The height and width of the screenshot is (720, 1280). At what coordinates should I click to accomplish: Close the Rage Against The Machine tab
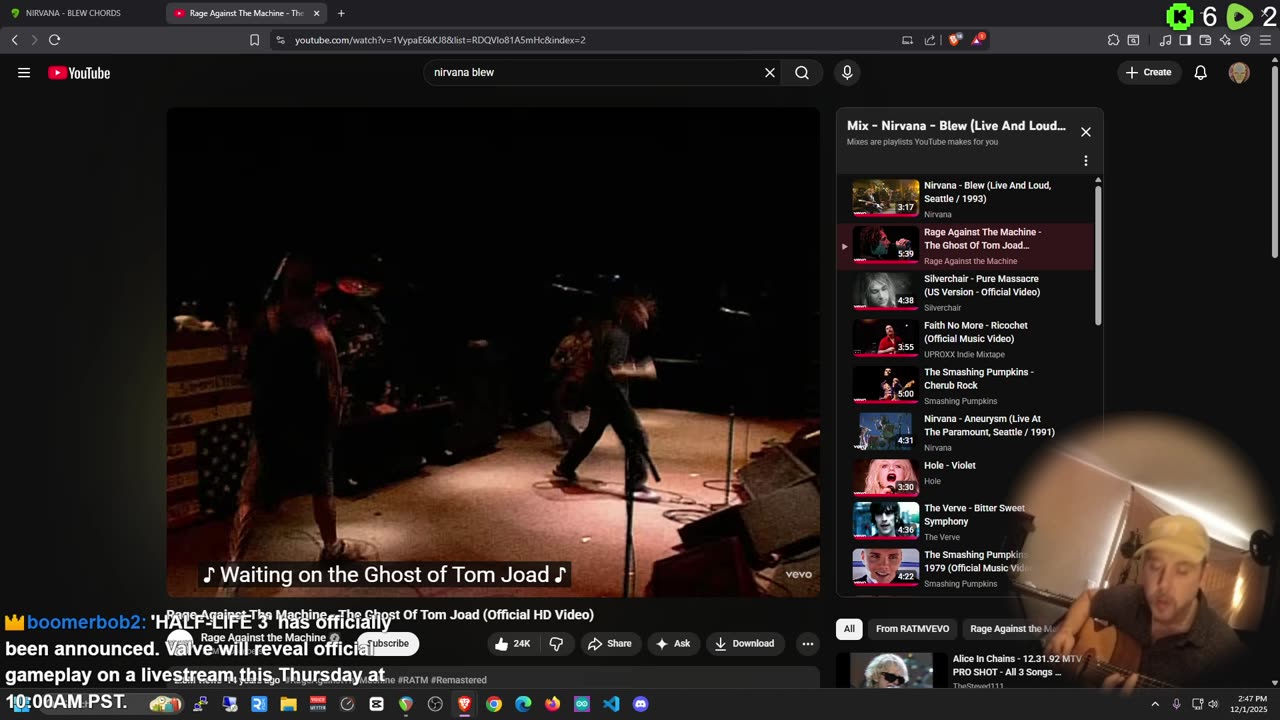click(317, 13)
